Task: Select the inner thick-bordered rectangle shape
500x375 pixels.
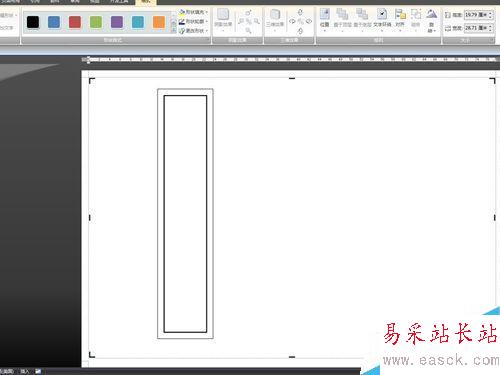Action: pos(185,214)
